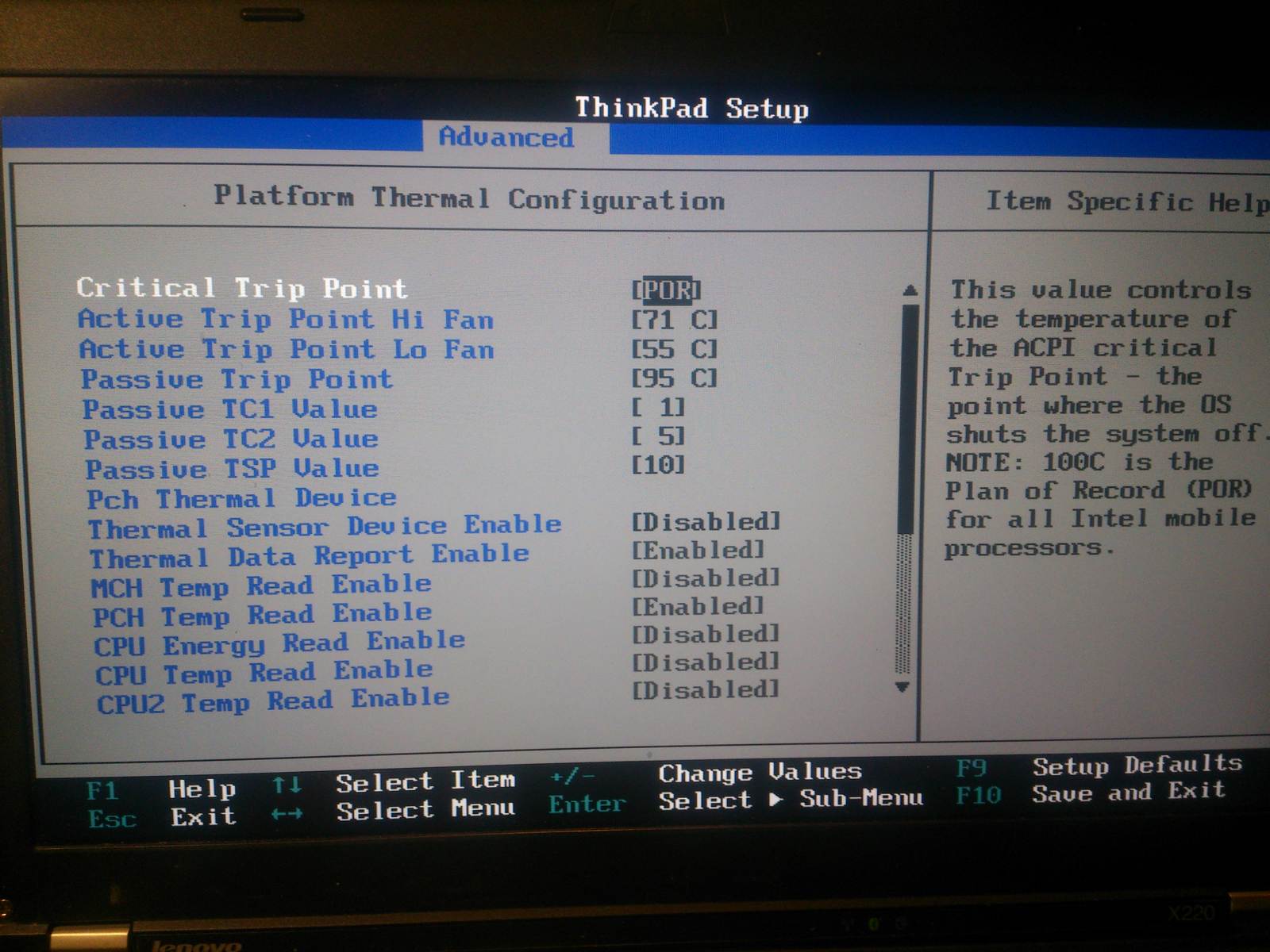Screen dimensions: 1270x952
Task: Click the Pch Thermal Device heading
Action: (241, 498)
